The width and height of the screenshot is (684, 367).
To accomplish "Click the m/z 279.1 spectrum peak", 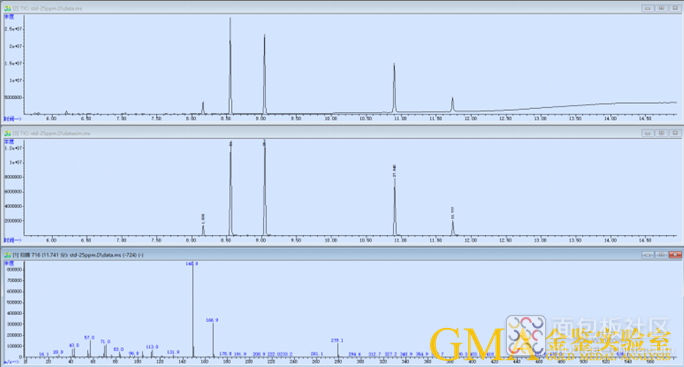I will (x=338, y=350).
